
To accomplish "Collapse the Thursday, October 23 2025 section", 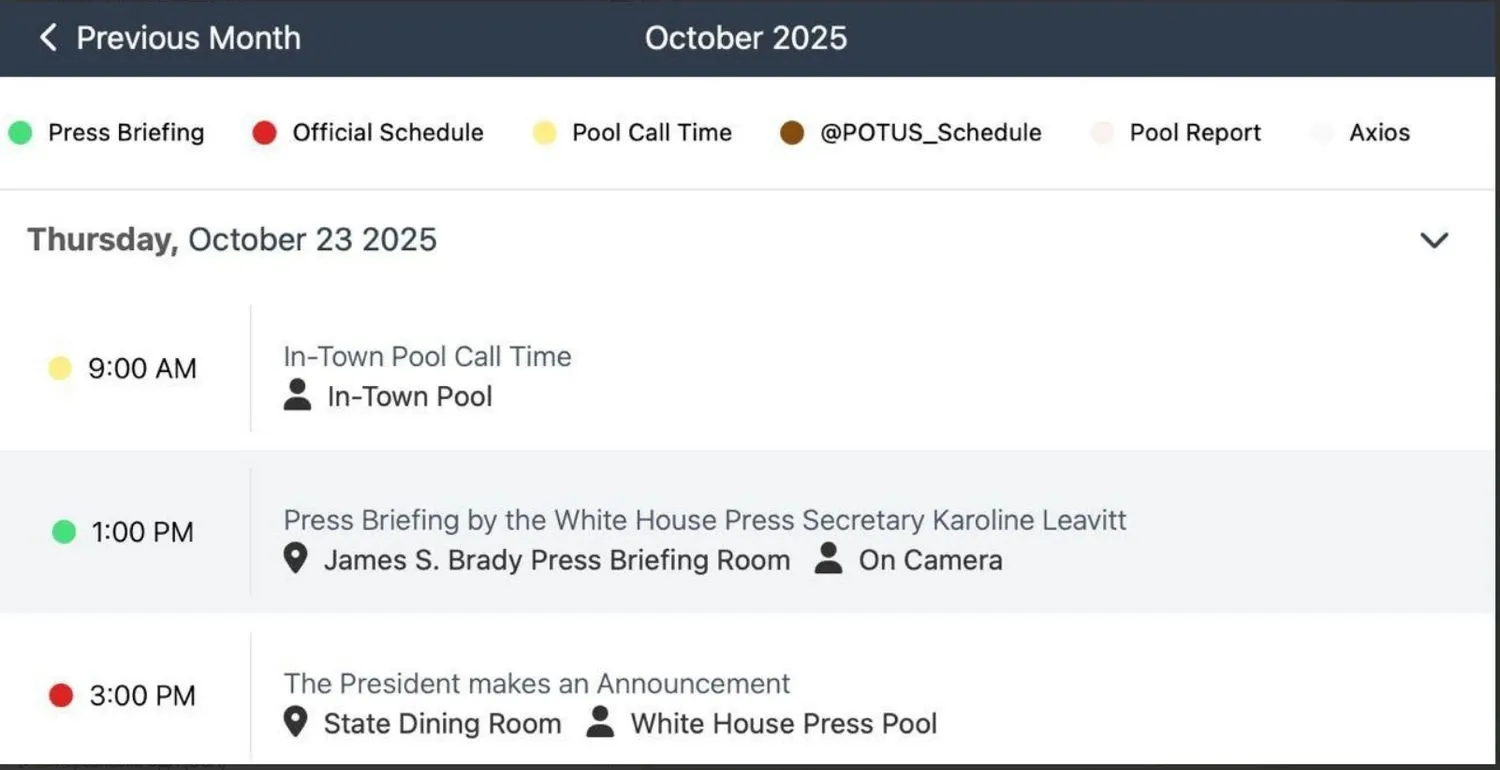I will point(1434,240).
